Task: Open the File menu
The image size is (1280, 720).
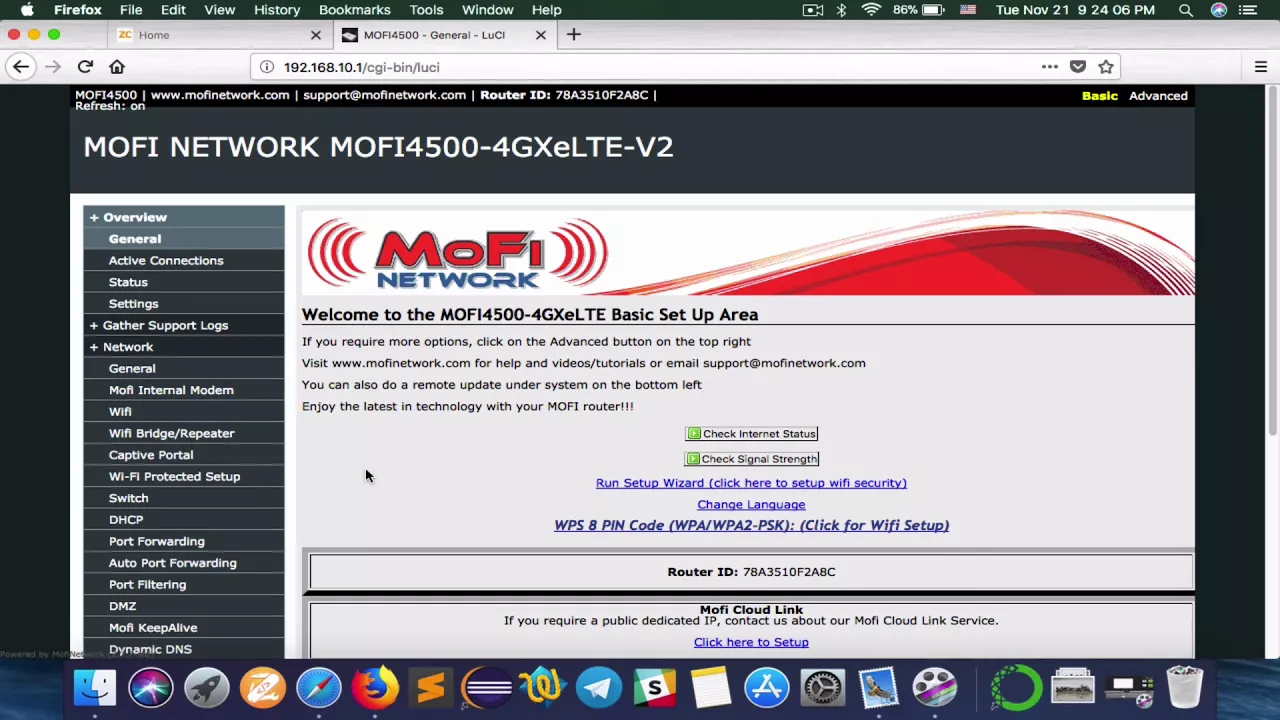Action: click(x=131, y=10)
